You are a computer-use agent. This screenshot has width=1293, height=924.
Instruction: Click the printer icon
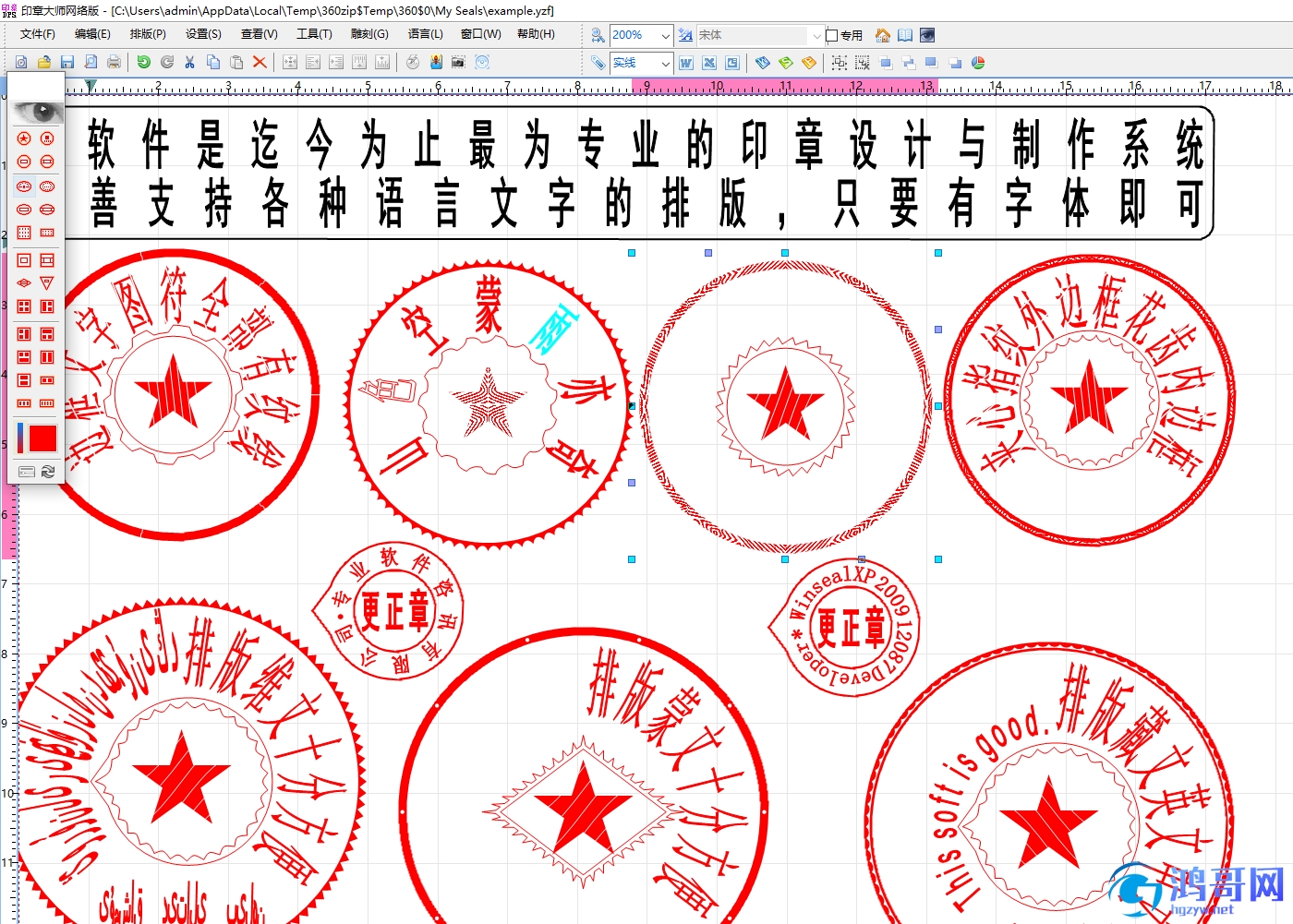pos(114,62)
